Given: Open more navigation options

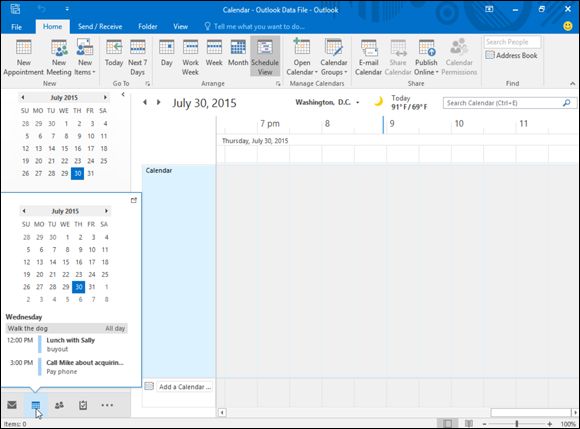Looking at the screenshot, I should (x=107, y=405).
